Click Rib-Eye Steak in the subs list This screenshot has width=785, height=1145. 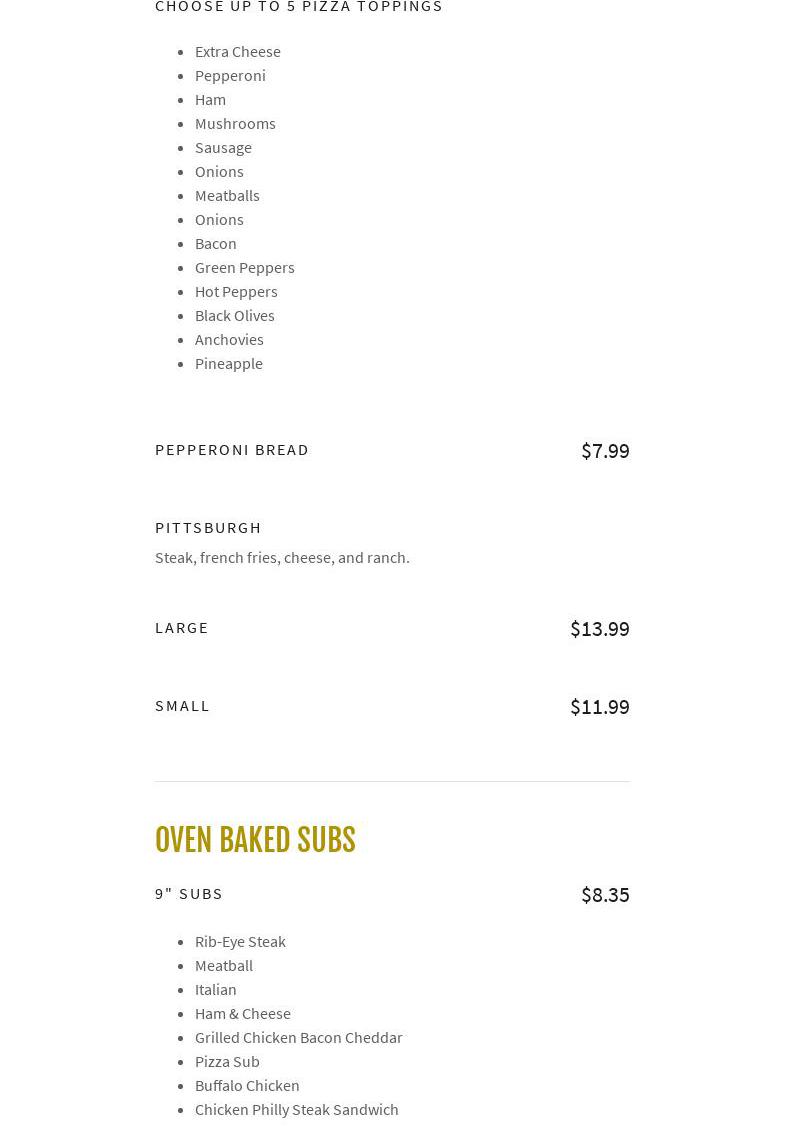click(240, 942)
